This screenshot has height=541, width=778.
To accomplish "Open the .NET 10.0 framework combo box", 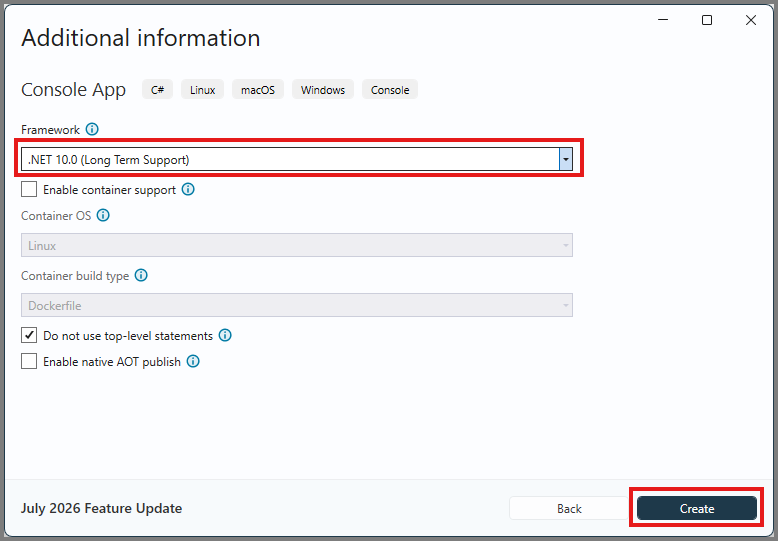I will coord(297,159).
